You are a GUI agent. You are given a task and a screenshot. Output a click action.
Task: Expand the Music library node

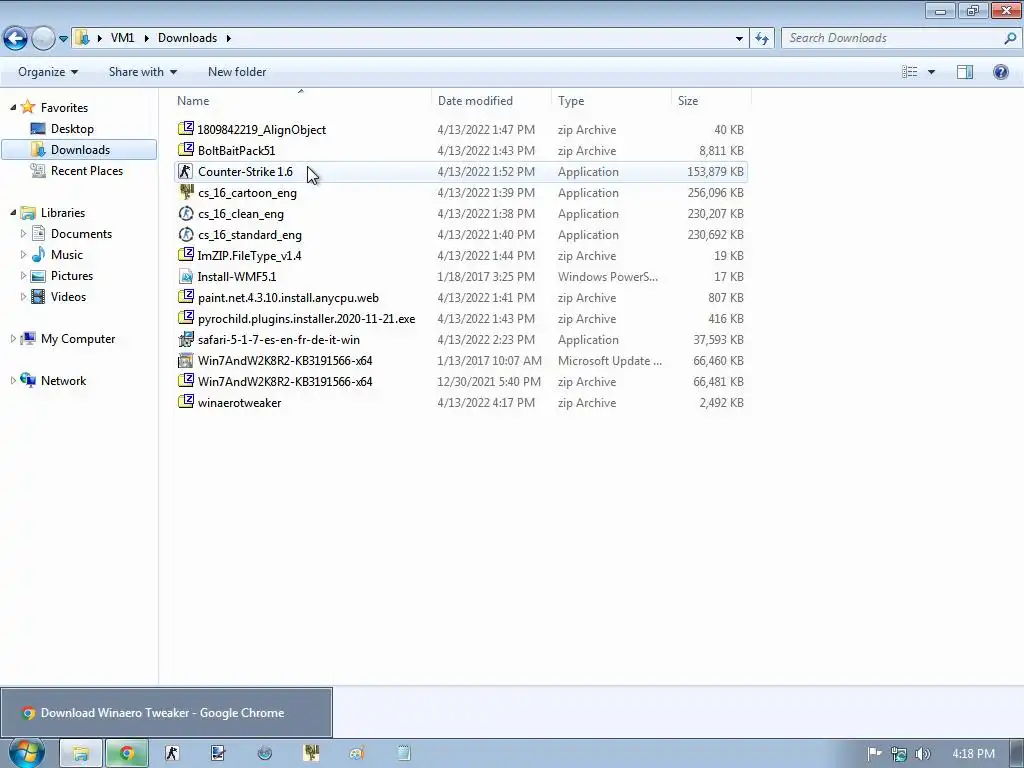point(24,255)
